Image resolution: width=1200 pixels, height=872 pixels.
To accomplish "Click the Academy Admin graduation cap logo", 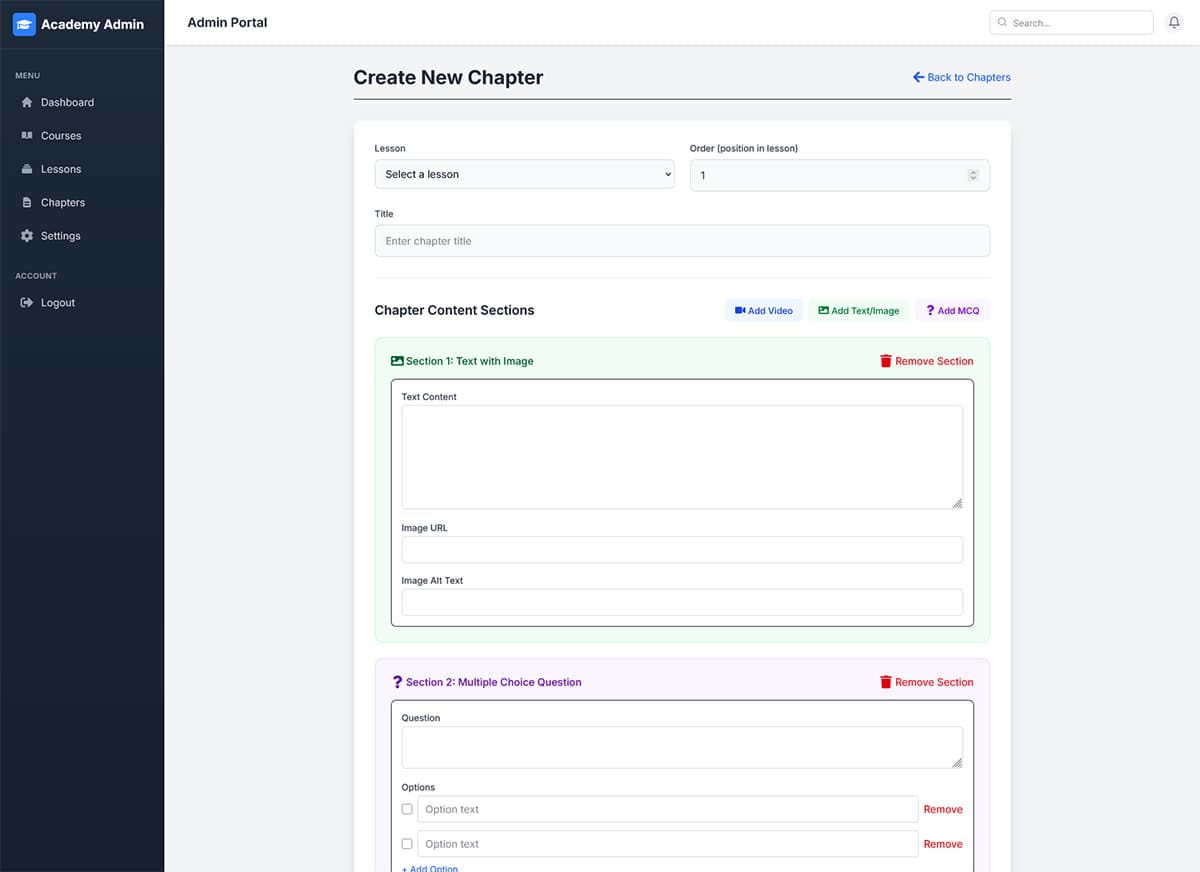I will click(24, 24).
